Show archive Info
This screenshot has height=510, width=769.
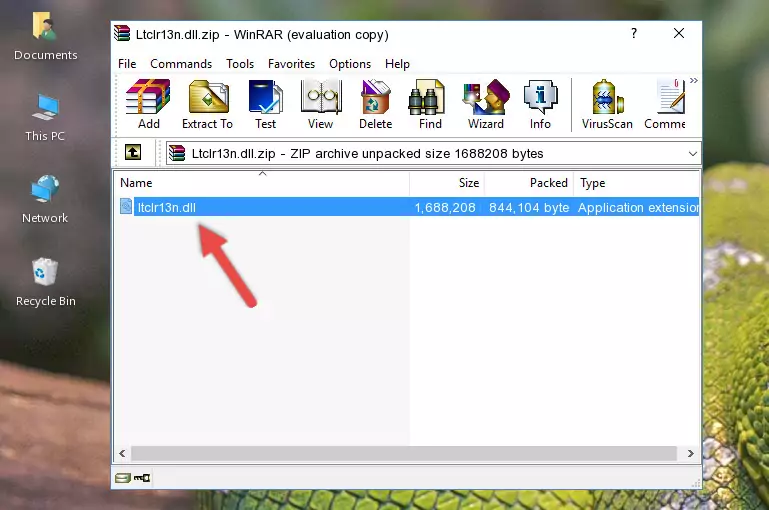540,104
